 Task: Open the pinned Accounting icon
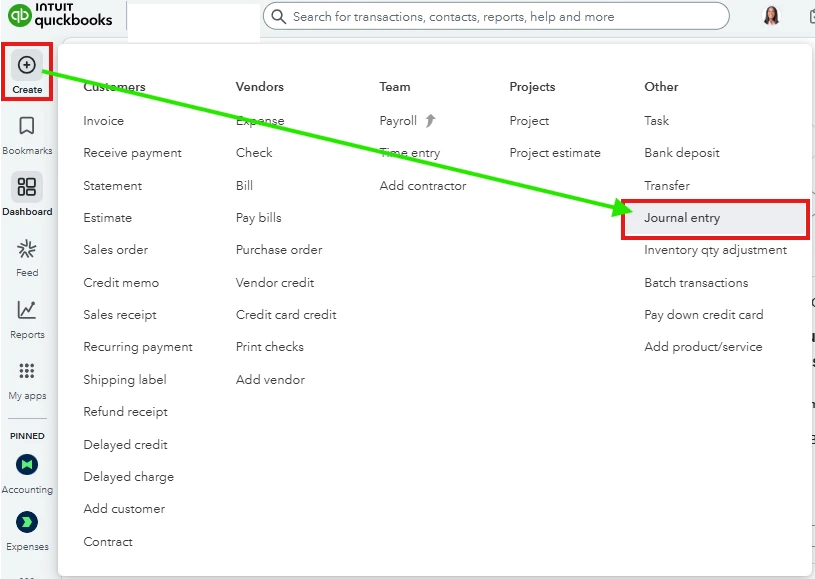27,464
